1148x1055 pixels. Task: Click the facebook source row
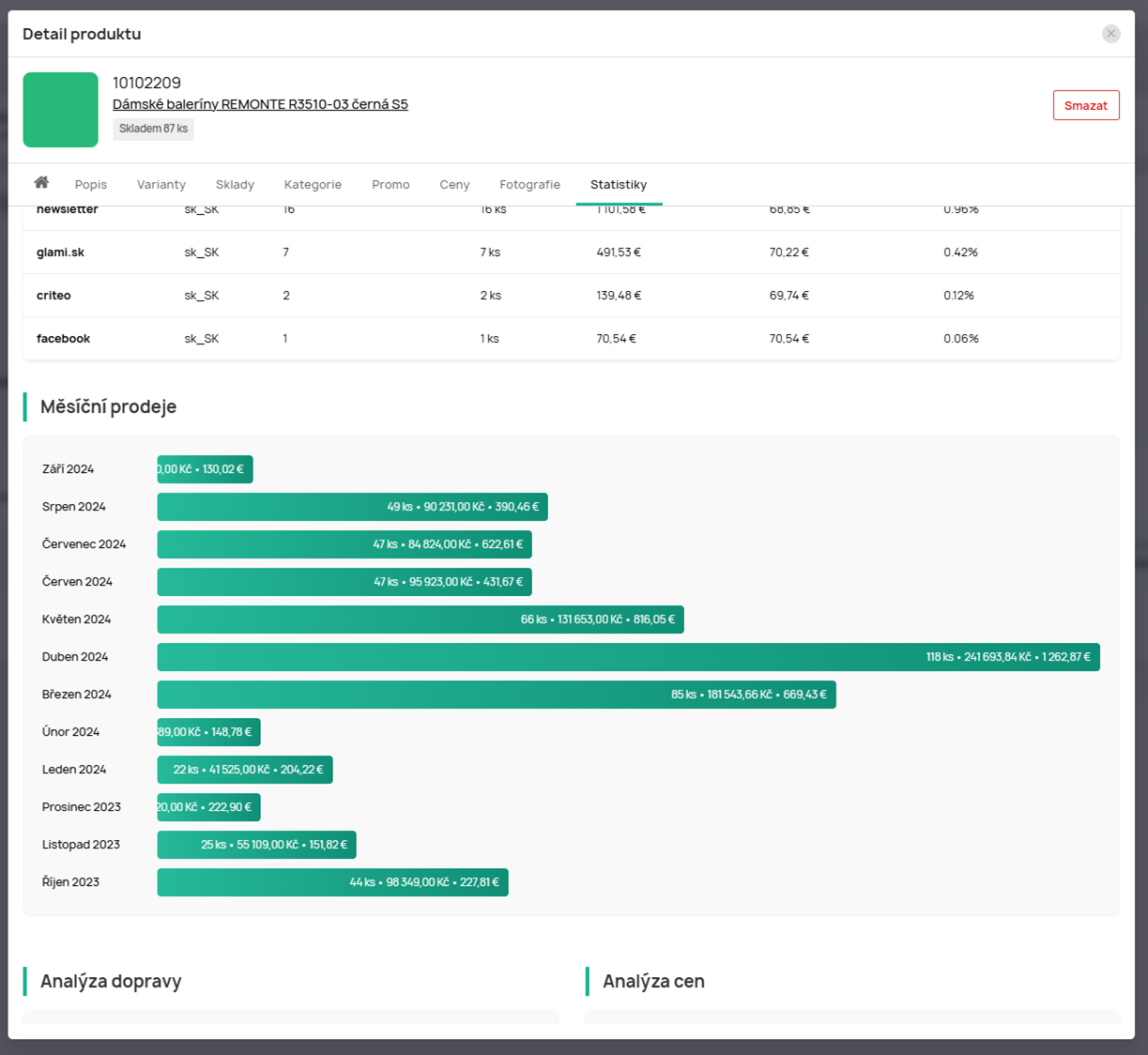tap(571, 339)
